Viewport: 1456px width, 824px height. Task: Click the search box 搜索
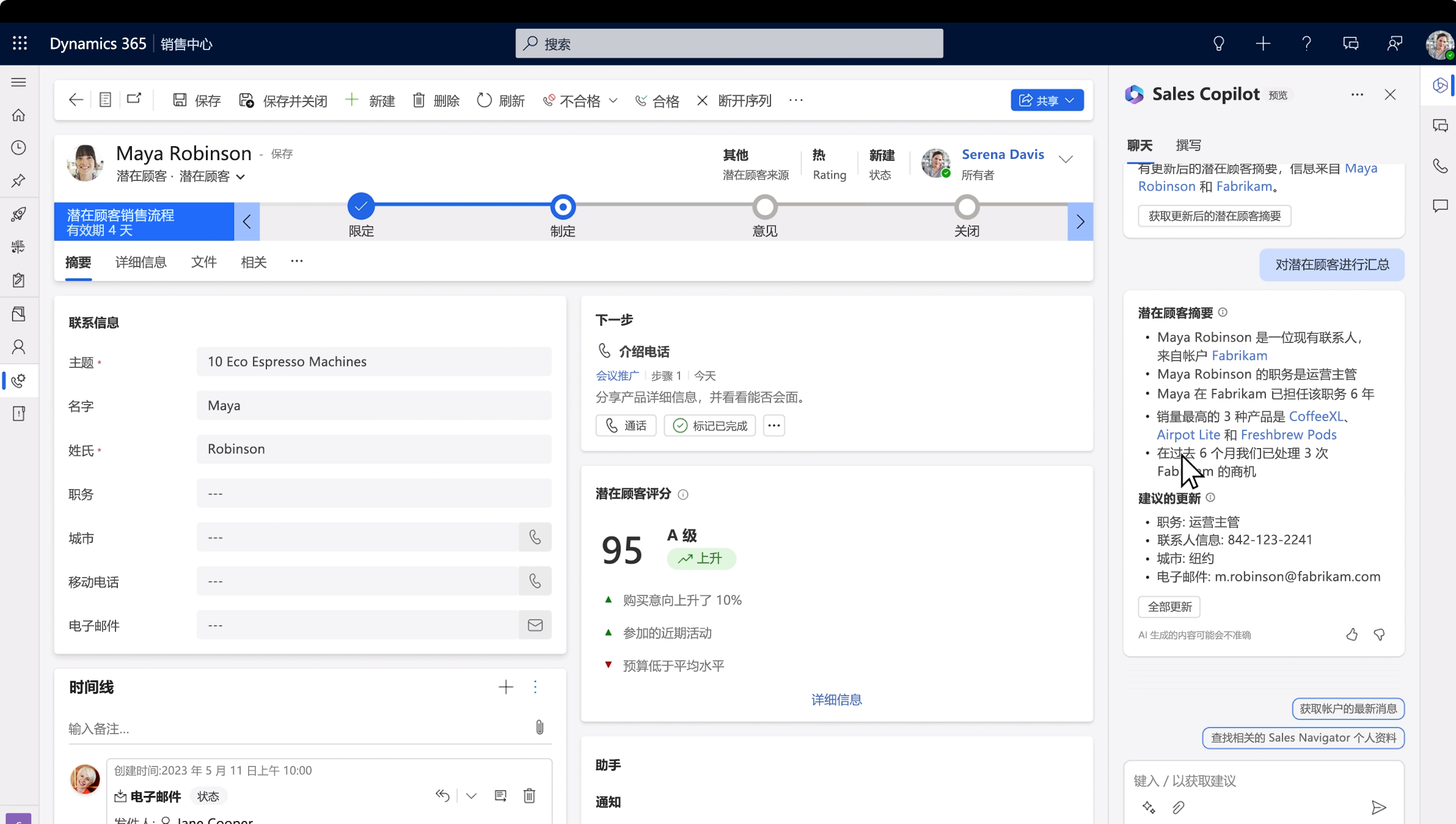coord(729,43)
